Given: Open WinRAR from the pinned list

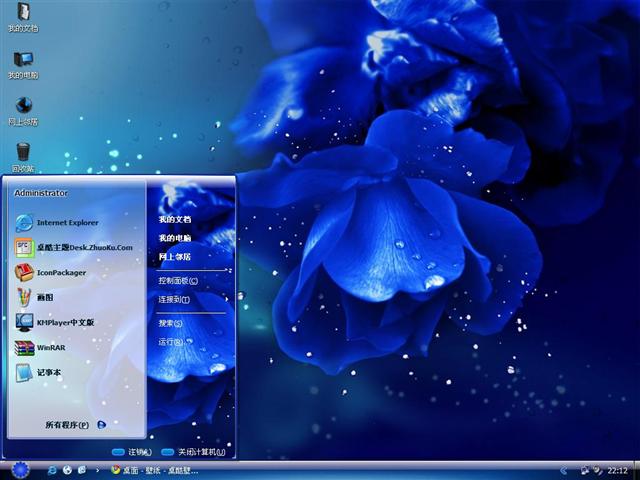Looking at the screenshot, I should coord(50,347).
